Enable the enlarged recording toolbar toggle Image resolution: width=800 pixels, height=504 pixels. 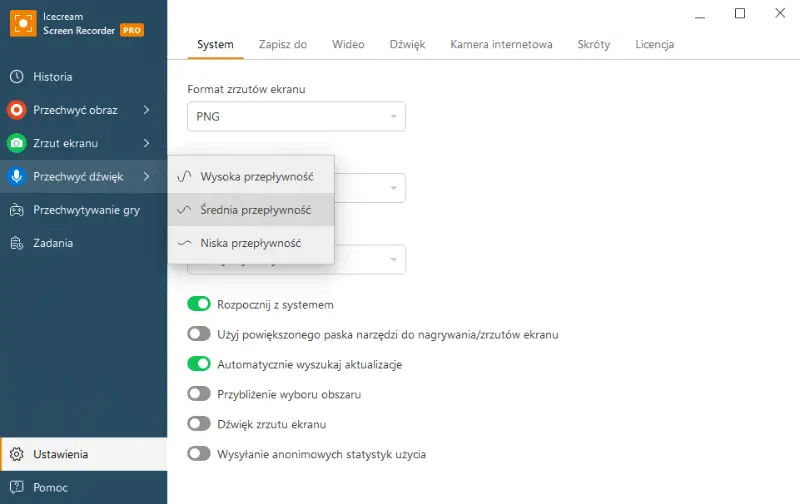(198, 334)
